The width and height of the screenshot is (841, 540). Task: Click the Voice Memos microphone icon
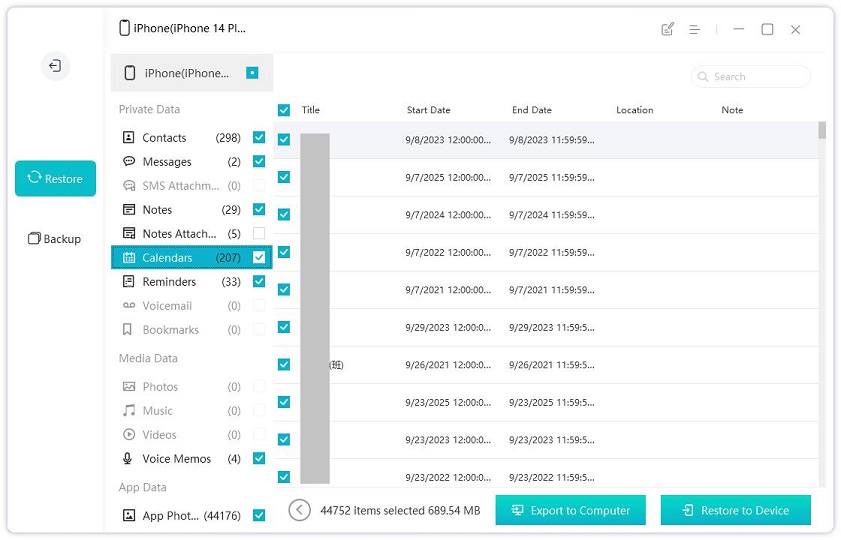click(x=129, y=458)
